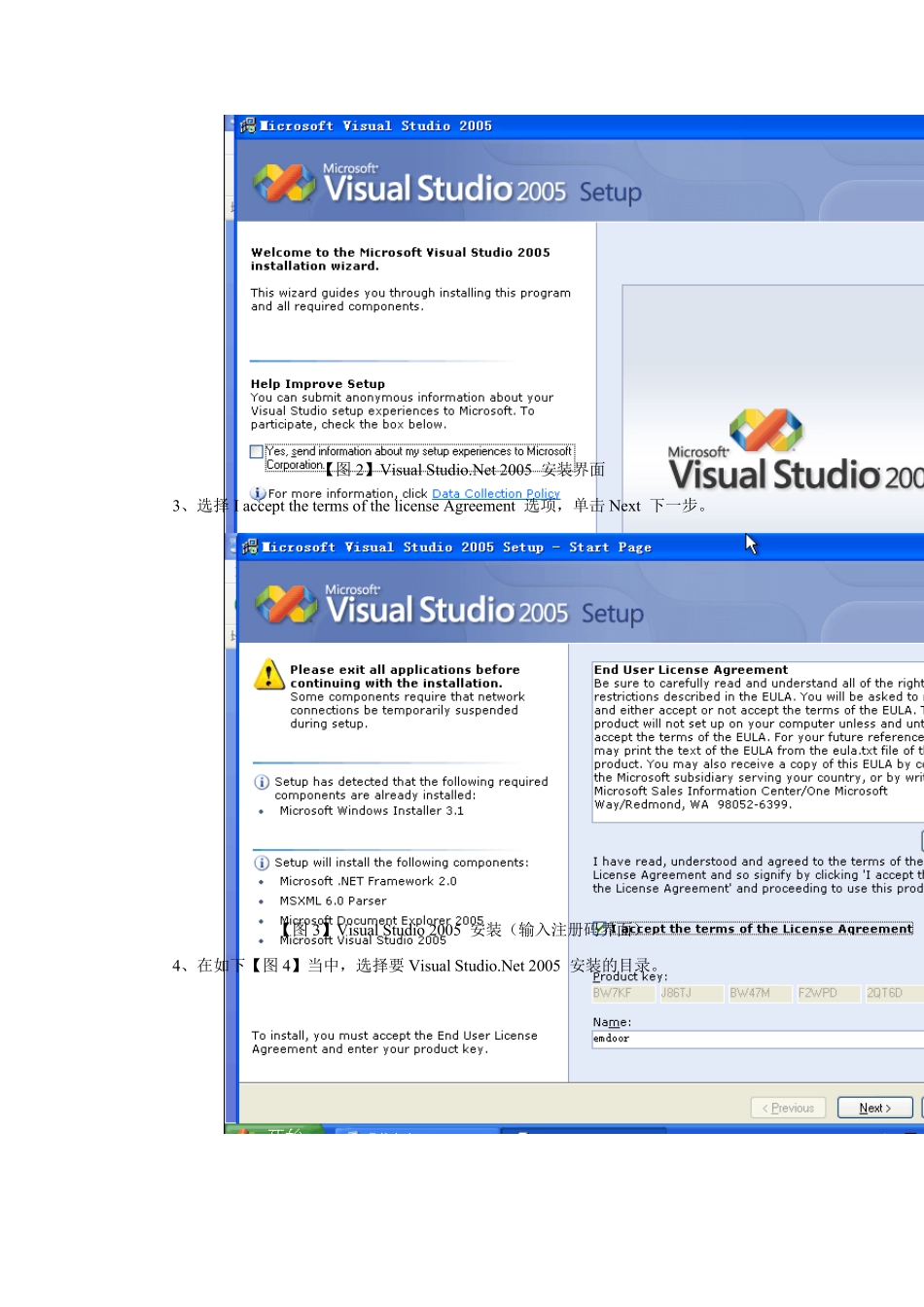Click the Visual Studio 2005 title bar icon
The height and width of the screenshot is (1307, 924).
click(x=248, y=125)
